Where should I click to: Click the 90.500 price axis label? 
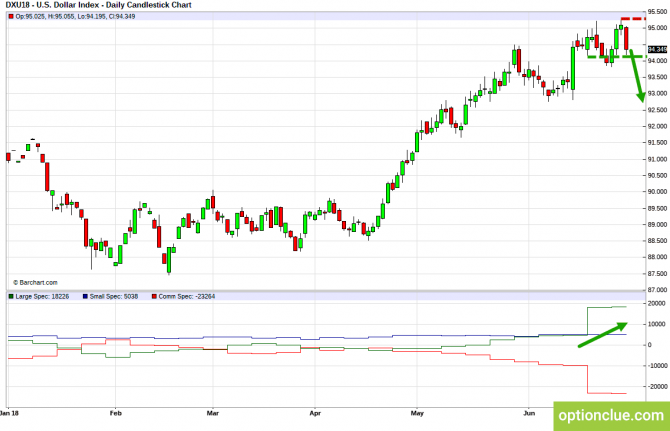657,176
